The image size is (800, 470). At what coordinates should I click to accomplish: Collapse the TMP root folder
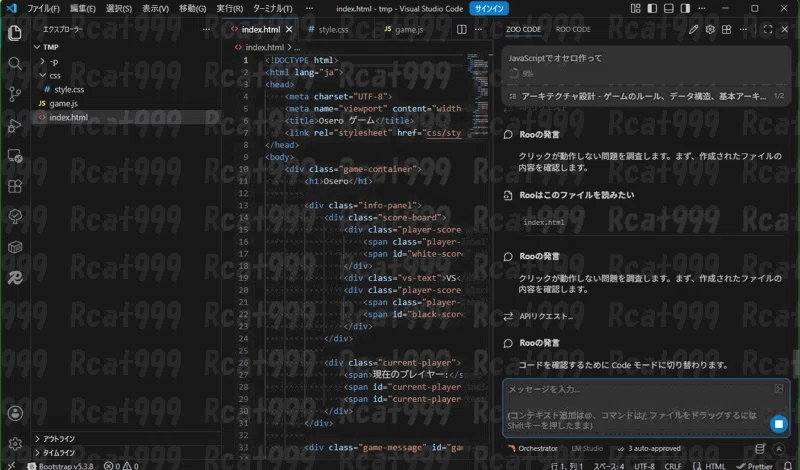126,47
